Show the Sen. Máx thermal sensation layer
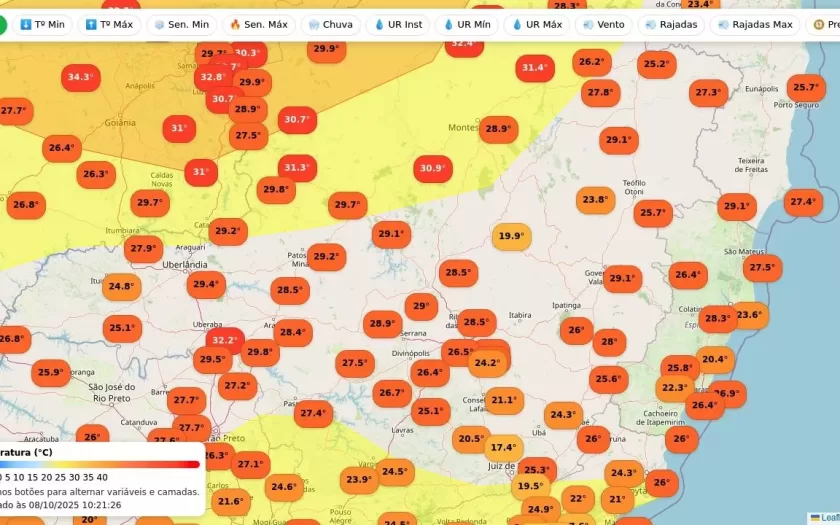Viewport: 840px width, 525px height. click(x=258, y=24)
